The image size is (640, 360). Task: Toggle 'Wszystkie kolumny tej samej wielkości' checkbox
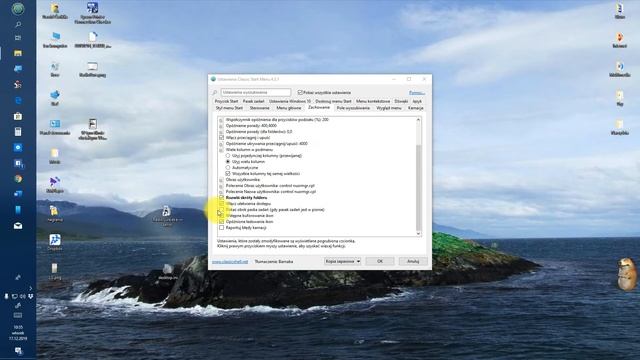[x=228, y=173]
